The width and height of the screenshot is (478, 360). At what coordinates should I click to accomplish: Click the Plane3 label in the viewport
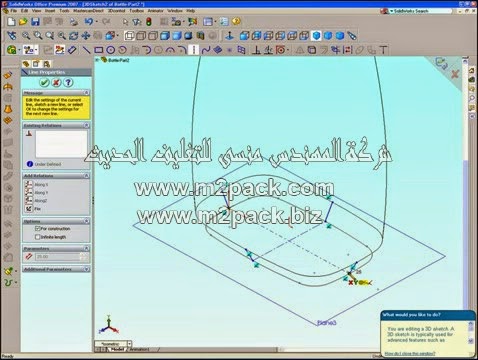click(327, 323)
